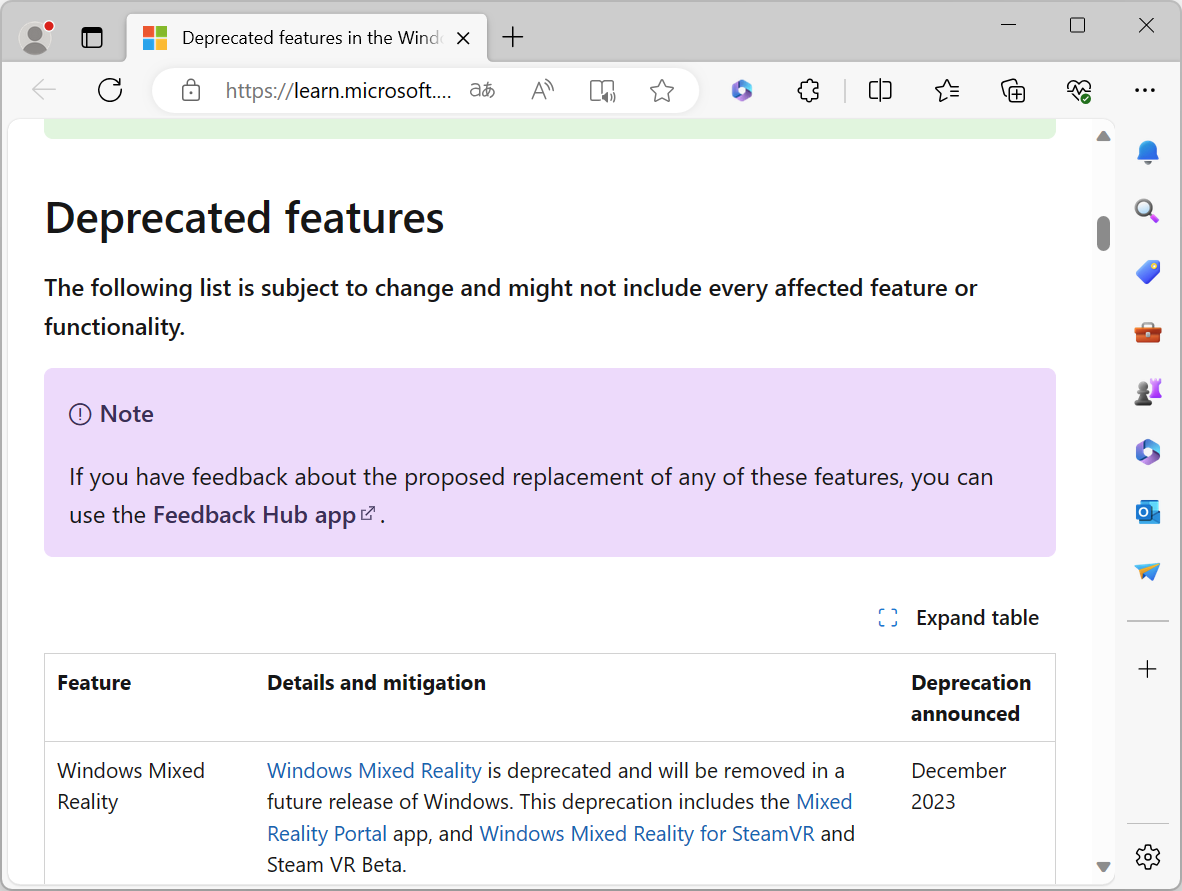Viewport: 1182px width, 891px height.
Task: Open a new tab
Action: 513,38
